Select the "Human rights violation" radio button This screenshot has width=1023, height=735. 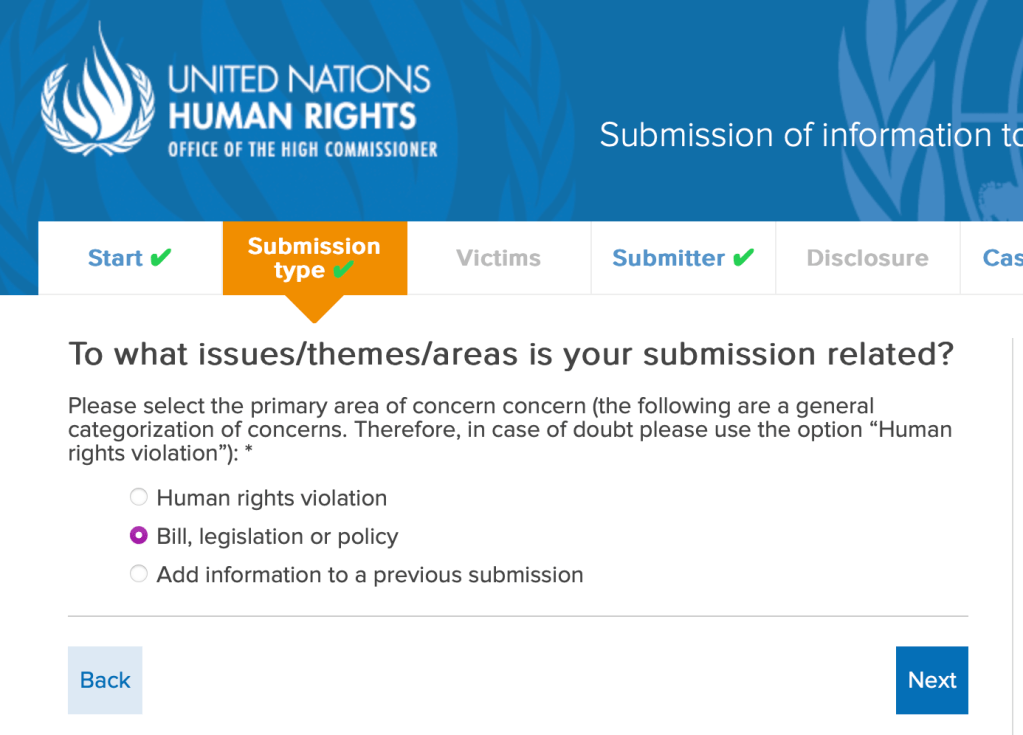(139, 497)
